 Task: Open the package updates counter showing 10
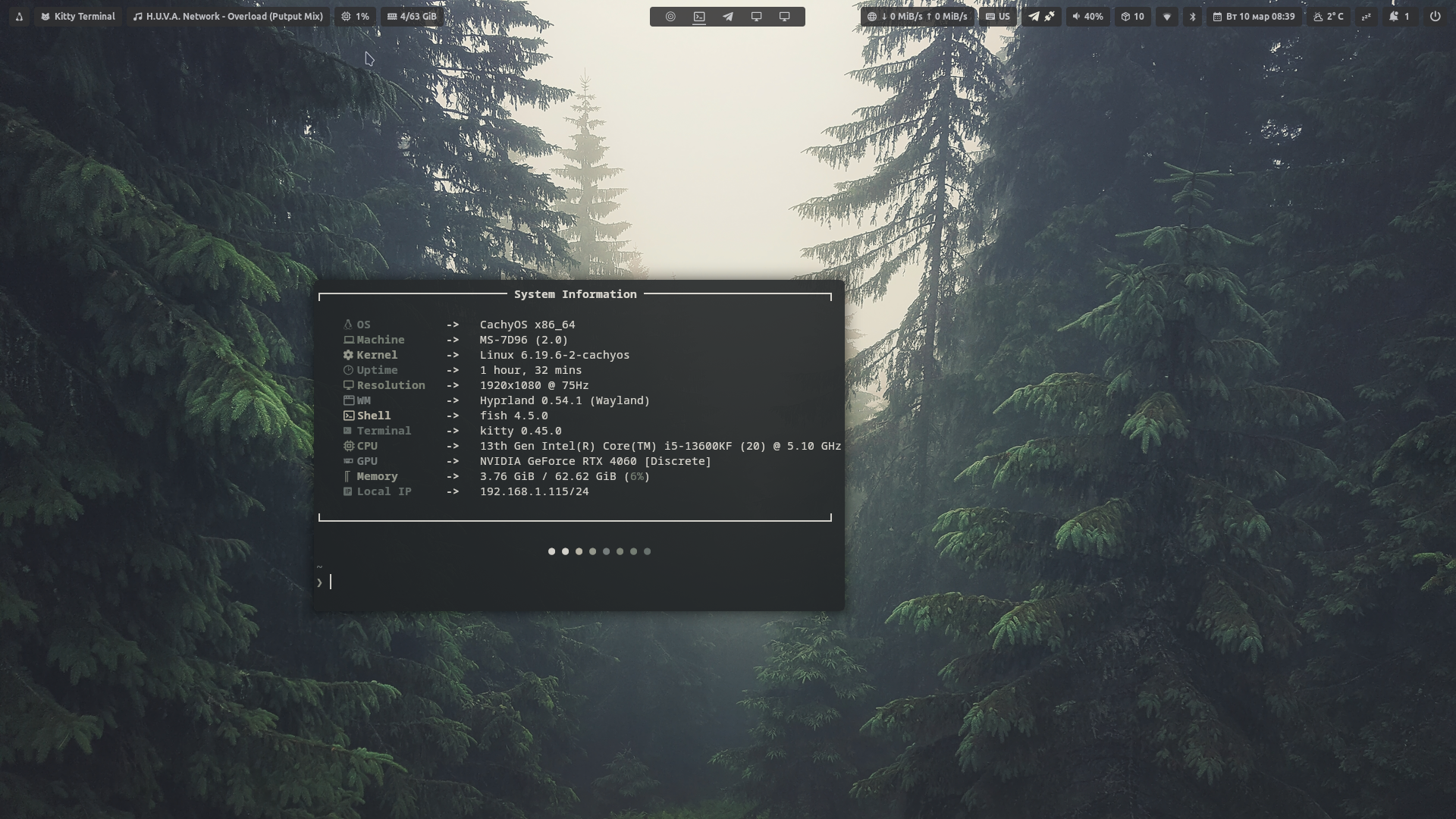[1132, 16]
